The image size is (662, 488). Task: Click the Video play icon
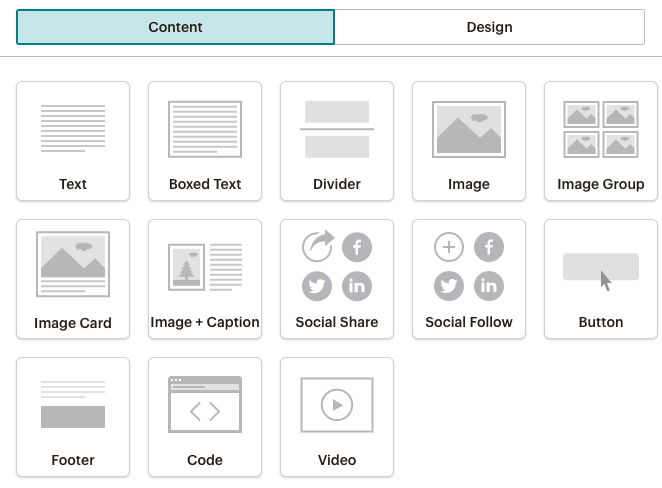click(x=337, y=405)
